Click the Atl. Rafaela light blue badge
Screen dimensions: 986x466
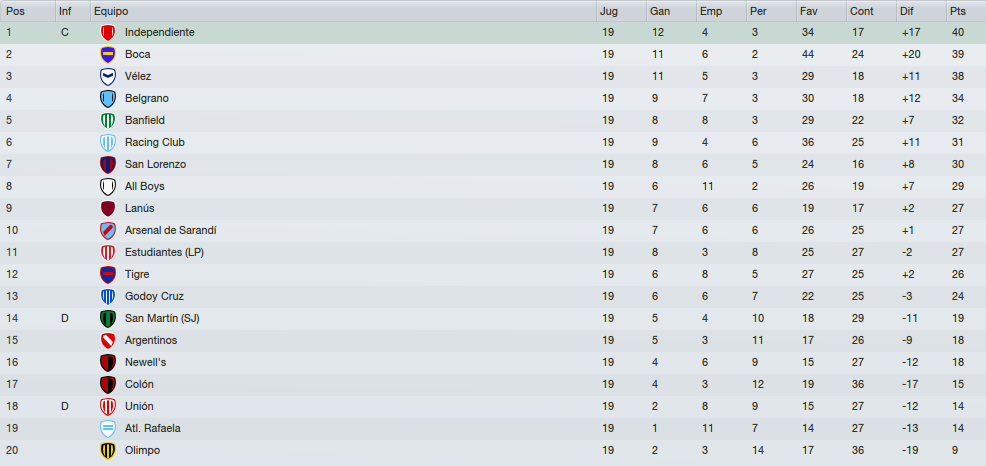108,429
